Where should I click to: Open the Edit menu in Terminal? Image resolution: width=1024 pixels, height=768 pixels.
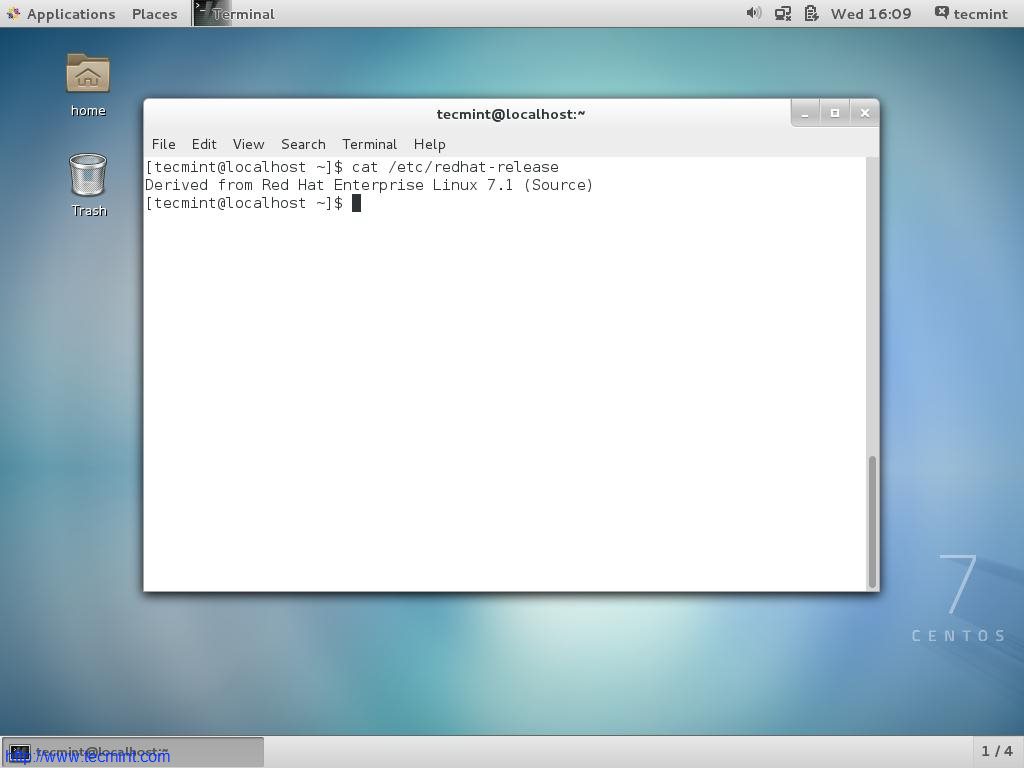click(x=204, y=144)
